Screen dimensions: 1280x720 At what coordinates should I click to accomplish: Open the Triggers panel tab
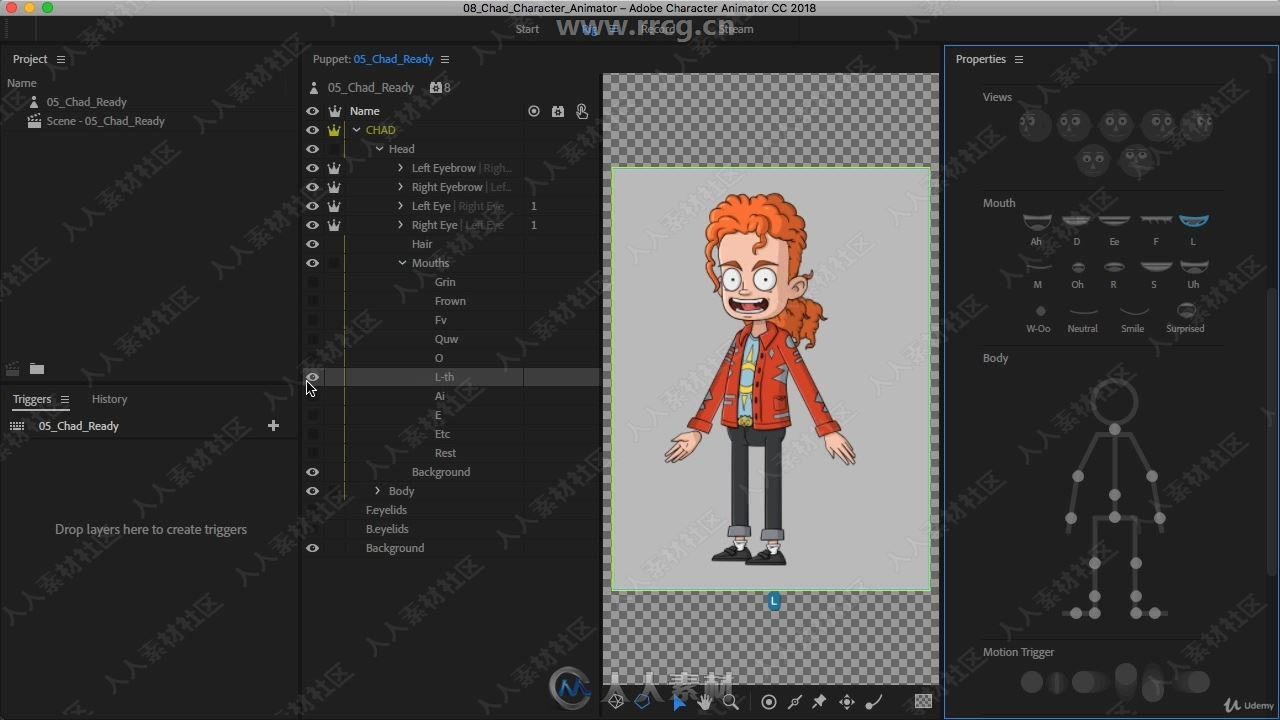pyautogui.click(x=32, y=399)
